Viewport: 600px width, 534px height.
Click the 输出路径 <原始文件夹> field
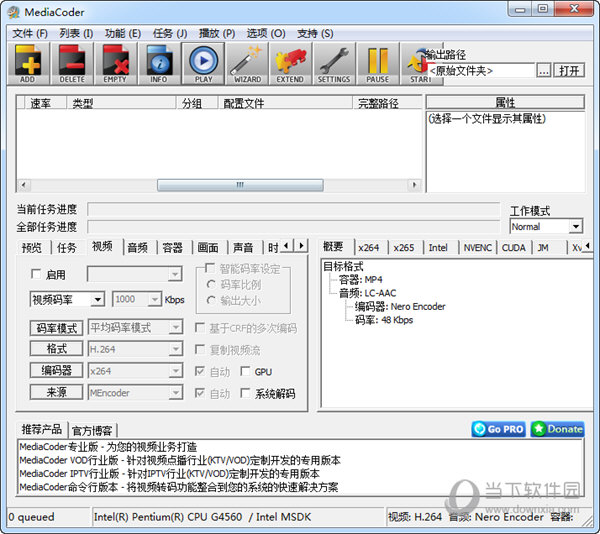point(480,71)
